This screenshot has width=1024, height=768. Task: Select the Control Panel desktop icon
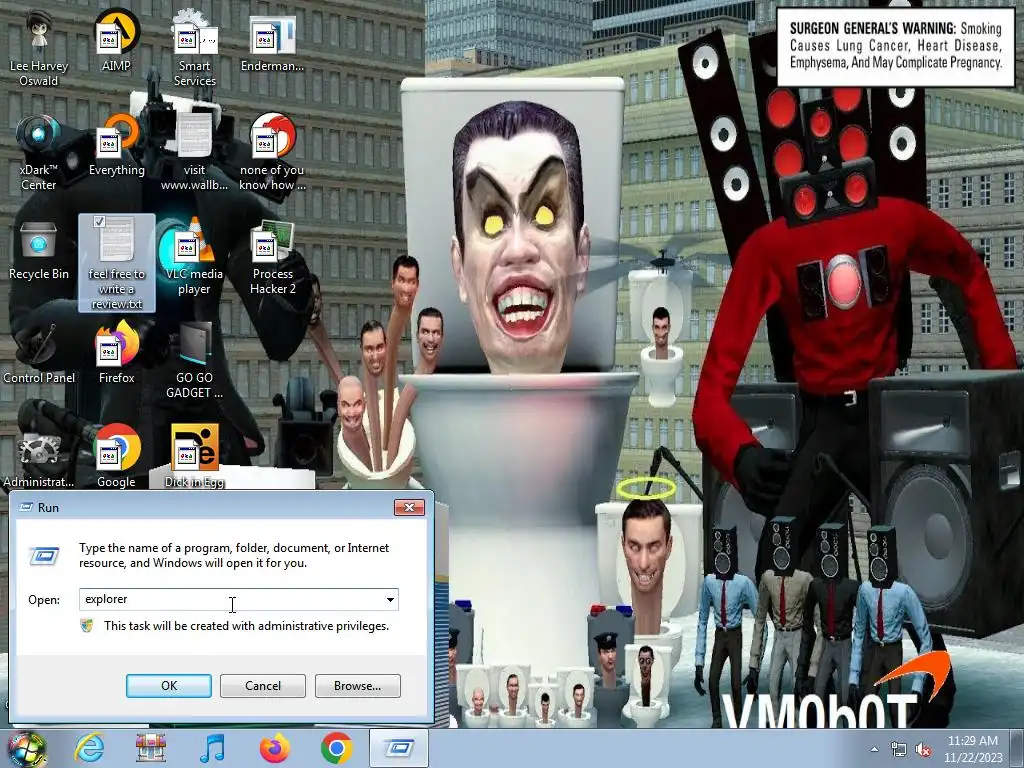point(39,355)
